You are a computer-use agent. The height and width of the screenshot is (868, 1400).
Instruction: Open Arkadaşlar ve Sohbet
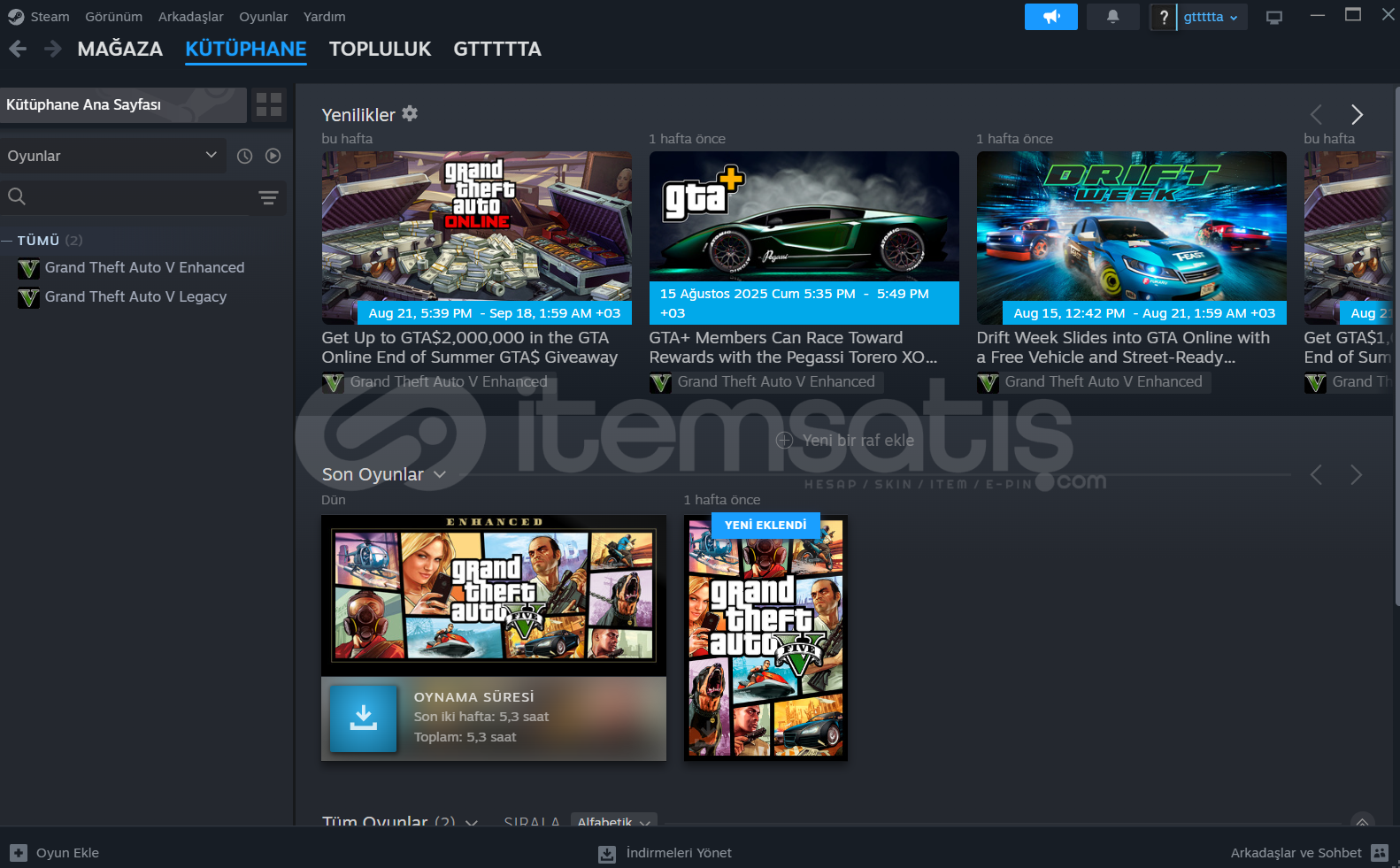click(1296, 853)
